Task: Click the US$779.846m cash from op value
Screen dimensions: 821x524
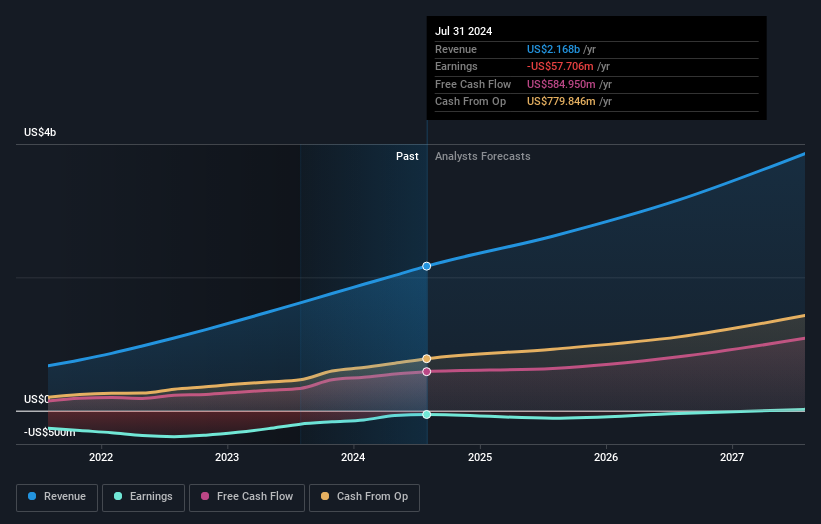Action: pyautogui.click(x=561, y=102)
